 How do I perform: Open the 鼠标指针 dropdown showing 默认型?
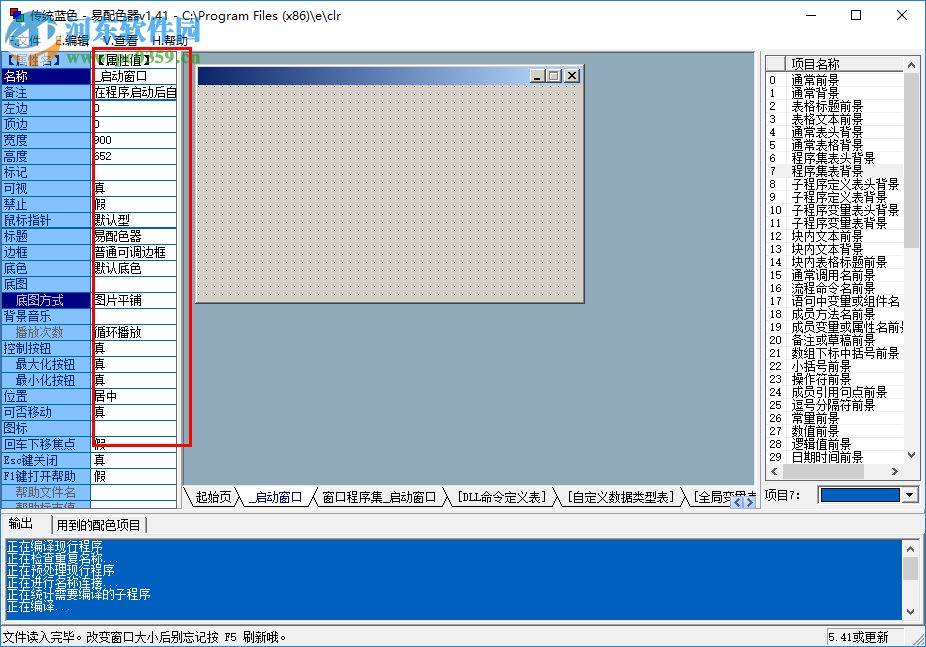(x=135, y=220)
